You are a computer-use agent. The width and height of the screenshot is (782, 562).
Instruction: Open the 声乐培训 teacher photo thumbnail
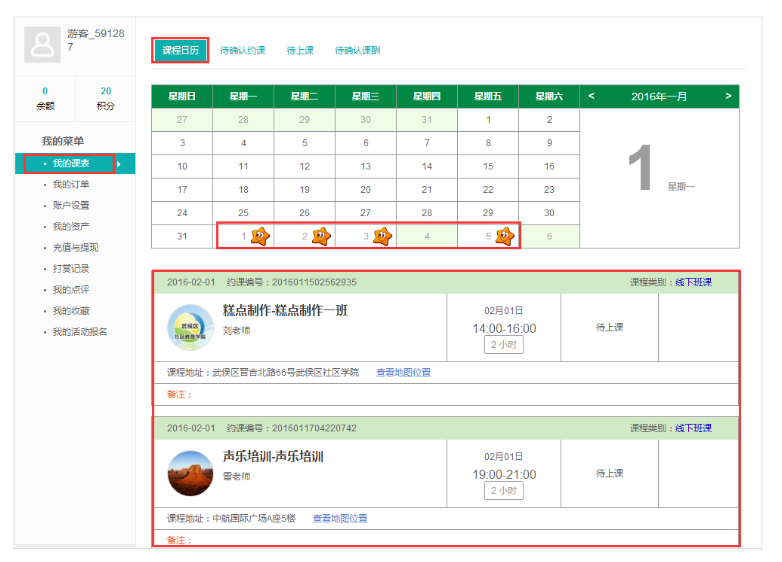tap(189, 474)
